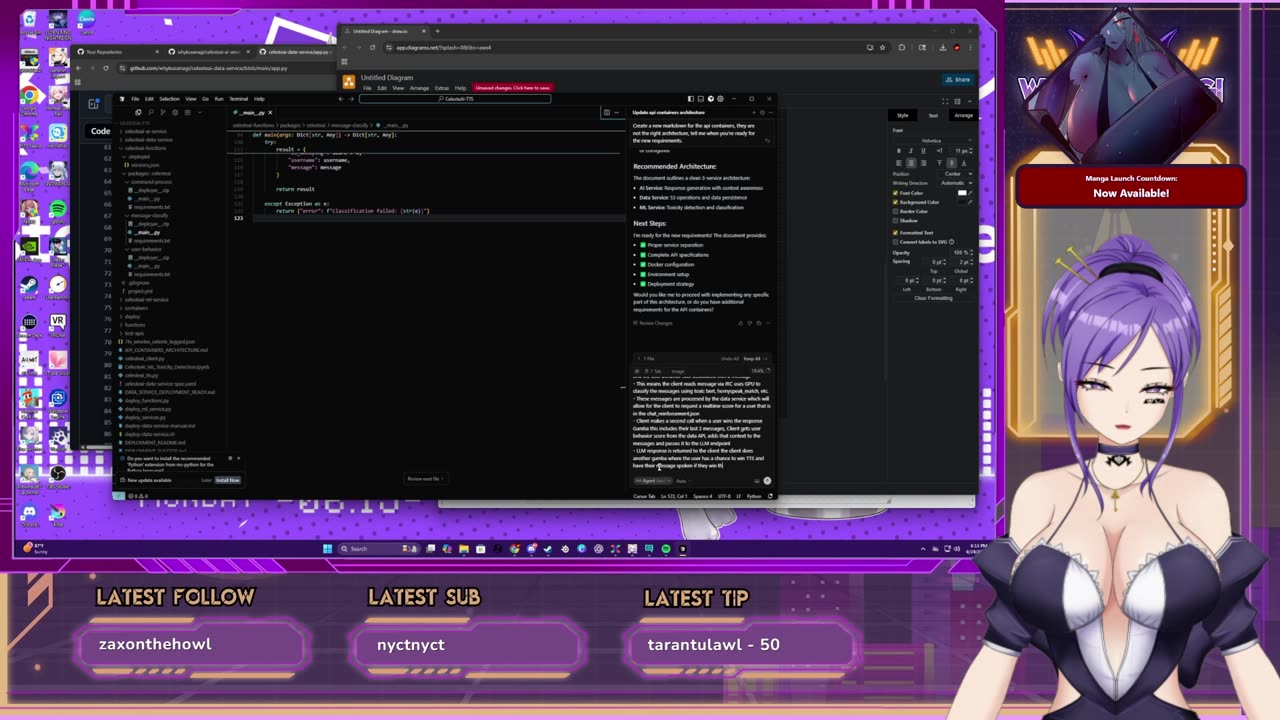Click the Cursor command center search box
1280x720 pixels.
coord(454,99)
